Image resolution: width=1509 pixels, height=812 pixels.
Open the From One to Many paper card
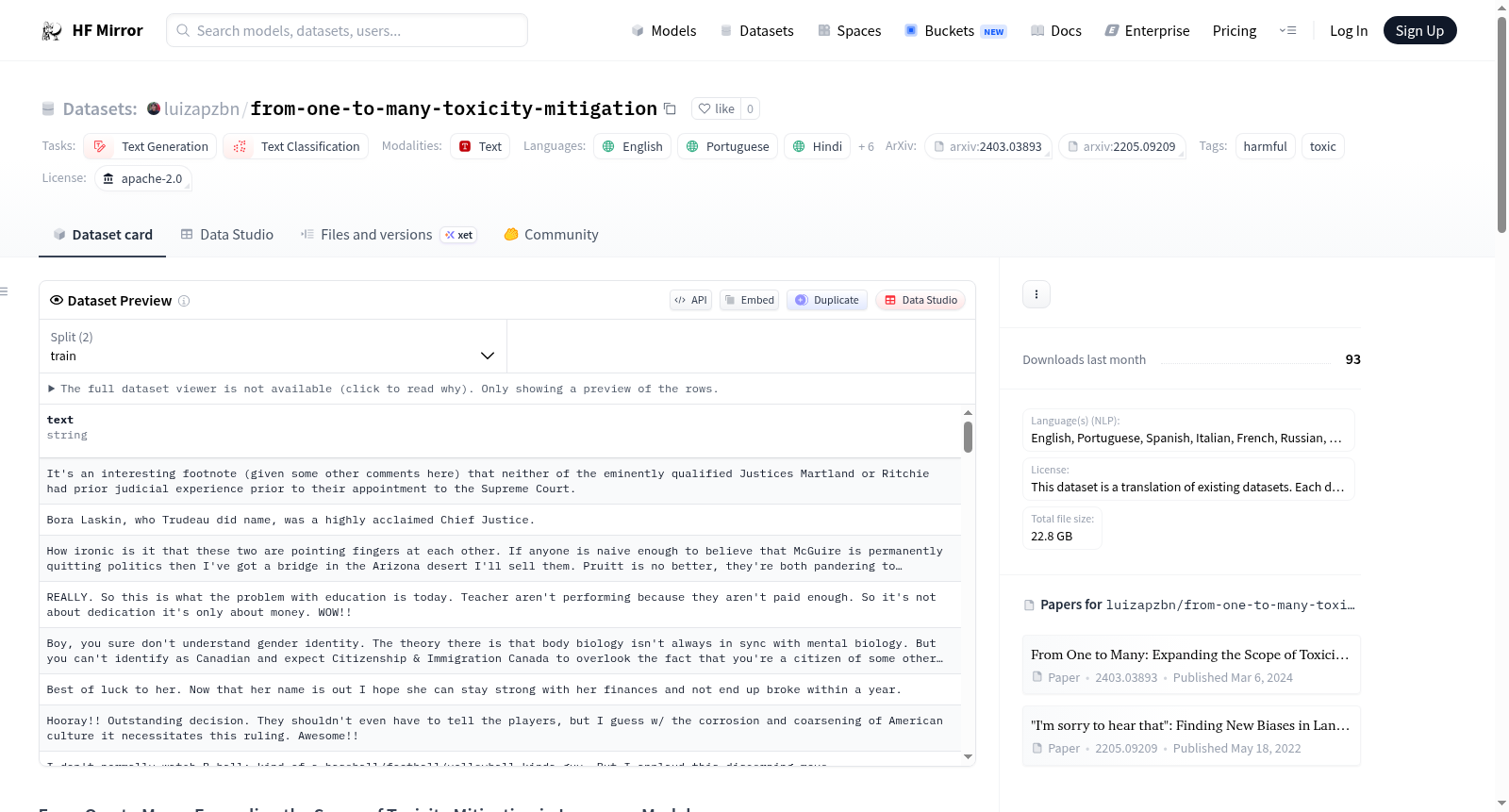pos(1191,665)
